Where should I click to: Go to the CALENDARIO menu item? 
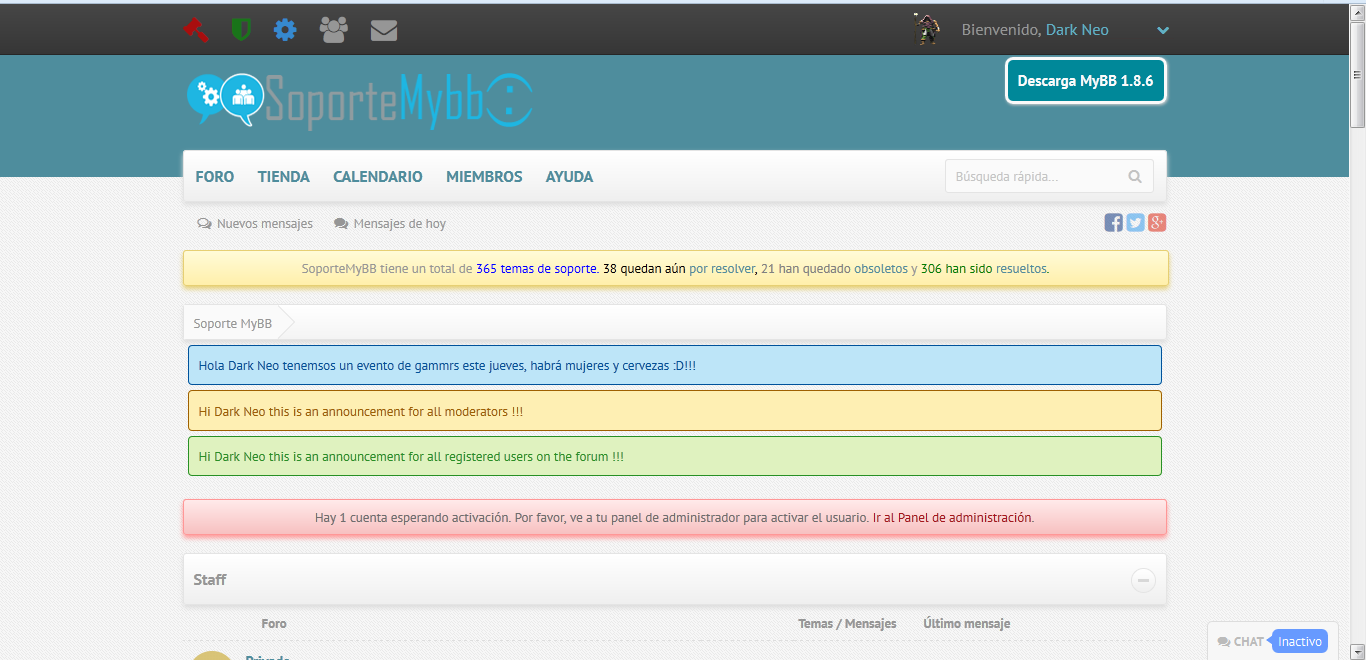(x=378, y=177)
